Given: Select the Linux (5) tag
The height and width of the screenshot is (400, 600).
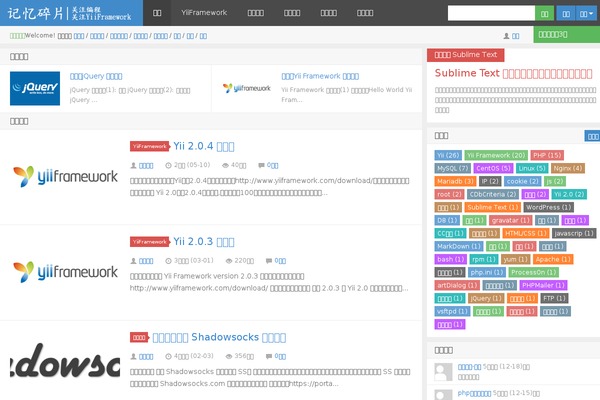Looking at the screenshot, I should point(532,168).
